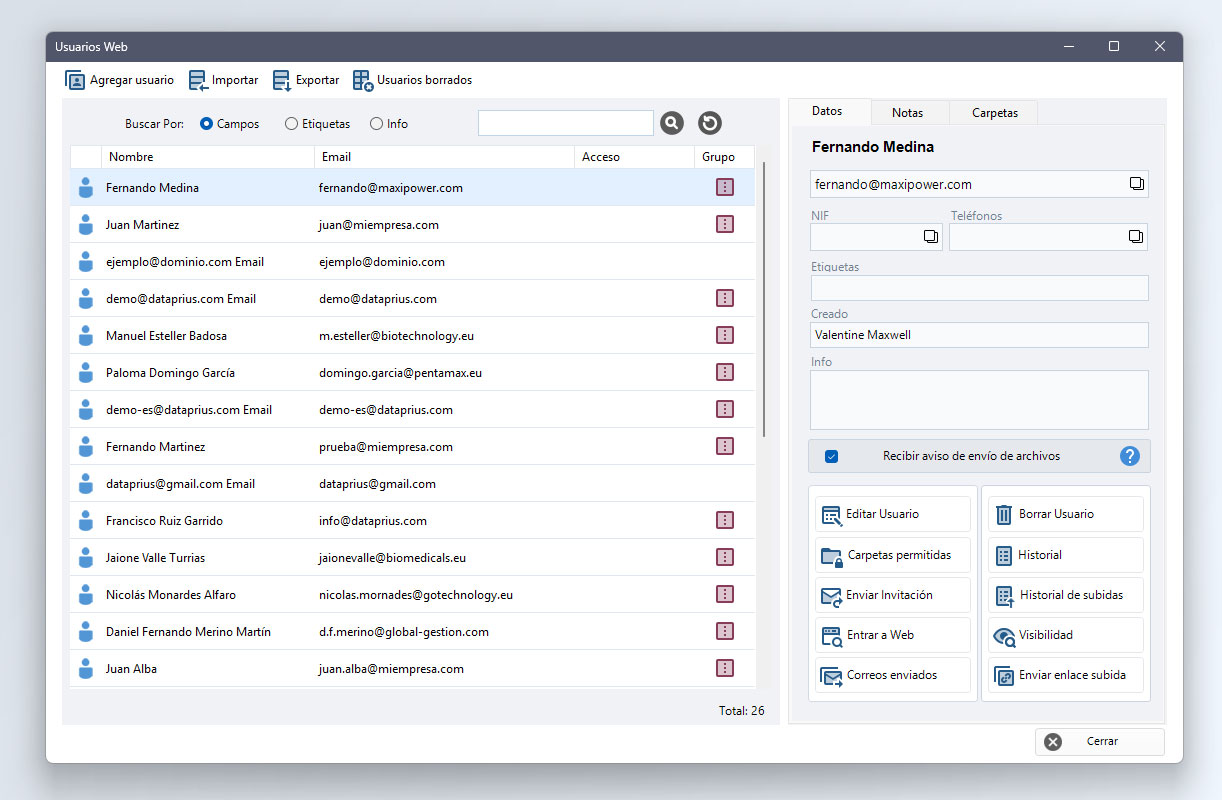Open Grupo icon for Fernando Medina
1222x800 pixels.
pos(725,187)
